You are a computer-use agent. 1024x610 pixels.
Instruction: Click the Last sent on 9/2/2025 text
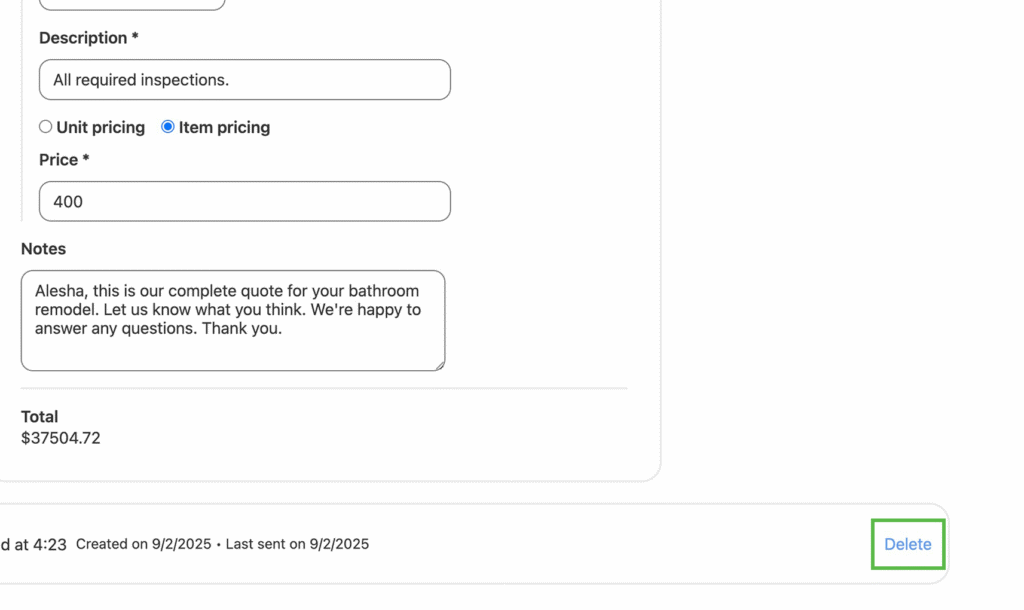click(x=297, y=544)
